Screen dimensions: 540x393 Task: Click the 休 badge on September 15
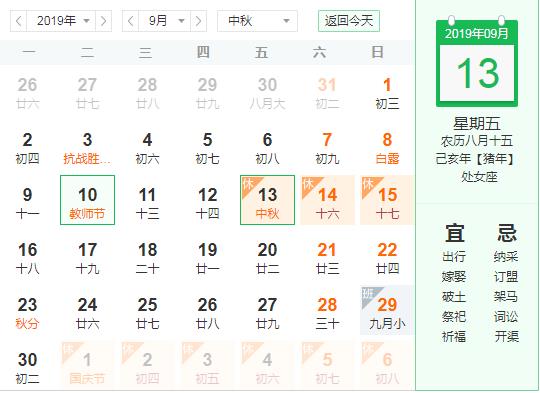point(367,184)
